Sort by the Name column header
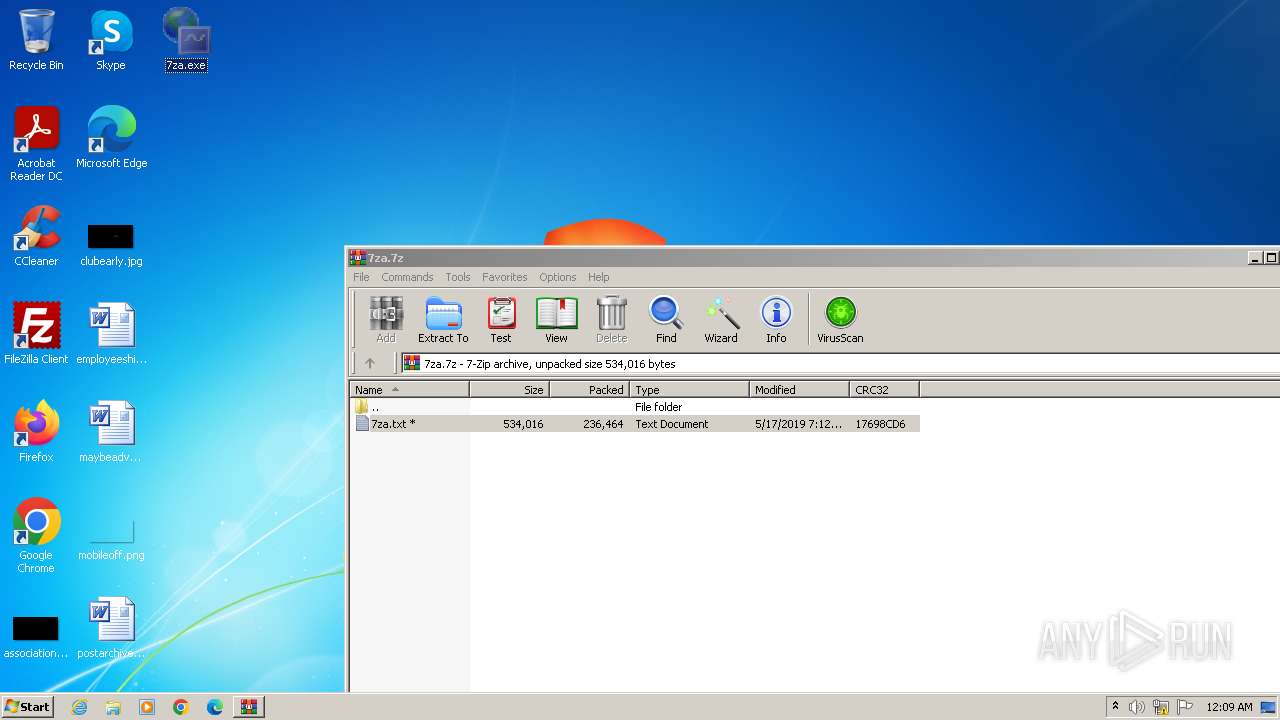 410,390
